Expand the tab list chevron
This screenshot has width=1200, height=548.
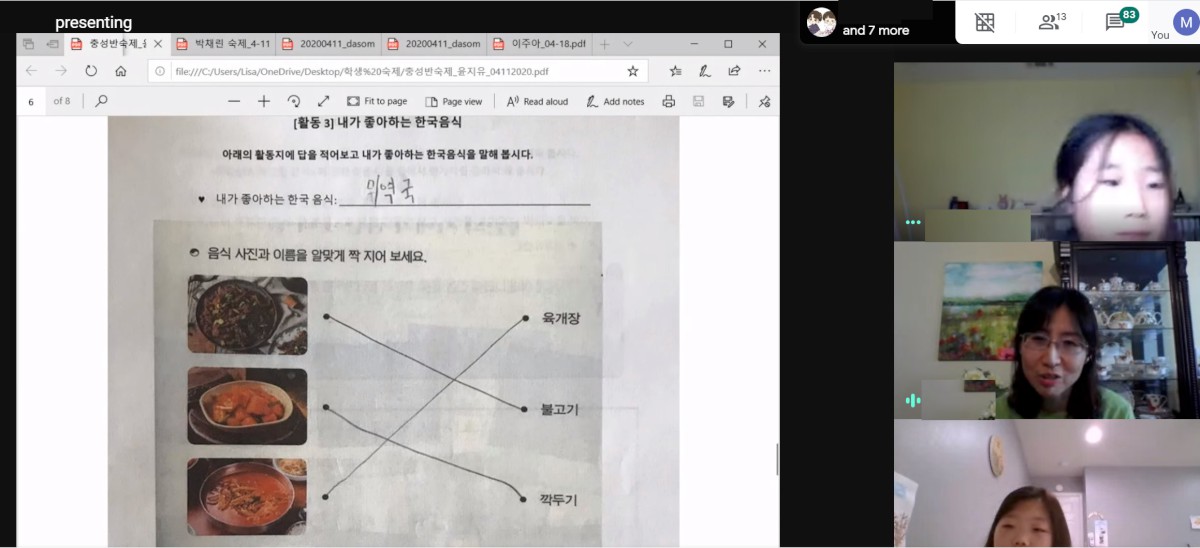pos(628,44)
